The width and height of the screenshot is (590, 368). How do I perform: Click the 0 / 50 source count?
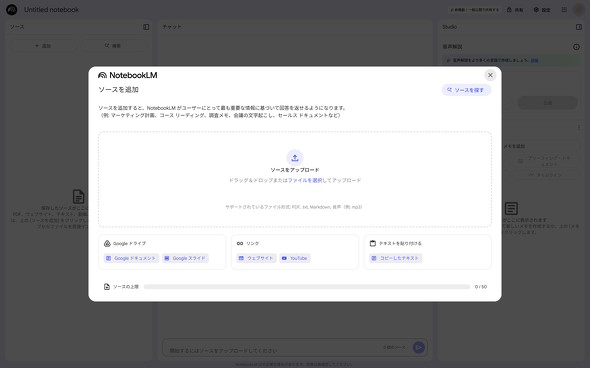pyautogui.click(x=481, y=287)
